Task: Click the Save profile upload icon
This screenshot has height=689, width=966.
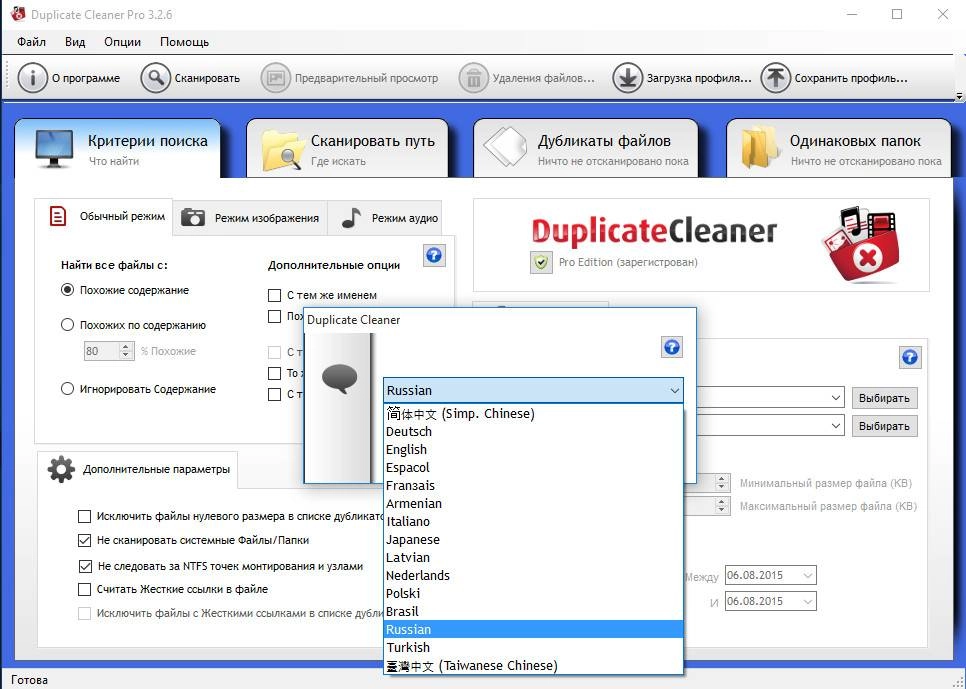Action: [x=775, y=78]
